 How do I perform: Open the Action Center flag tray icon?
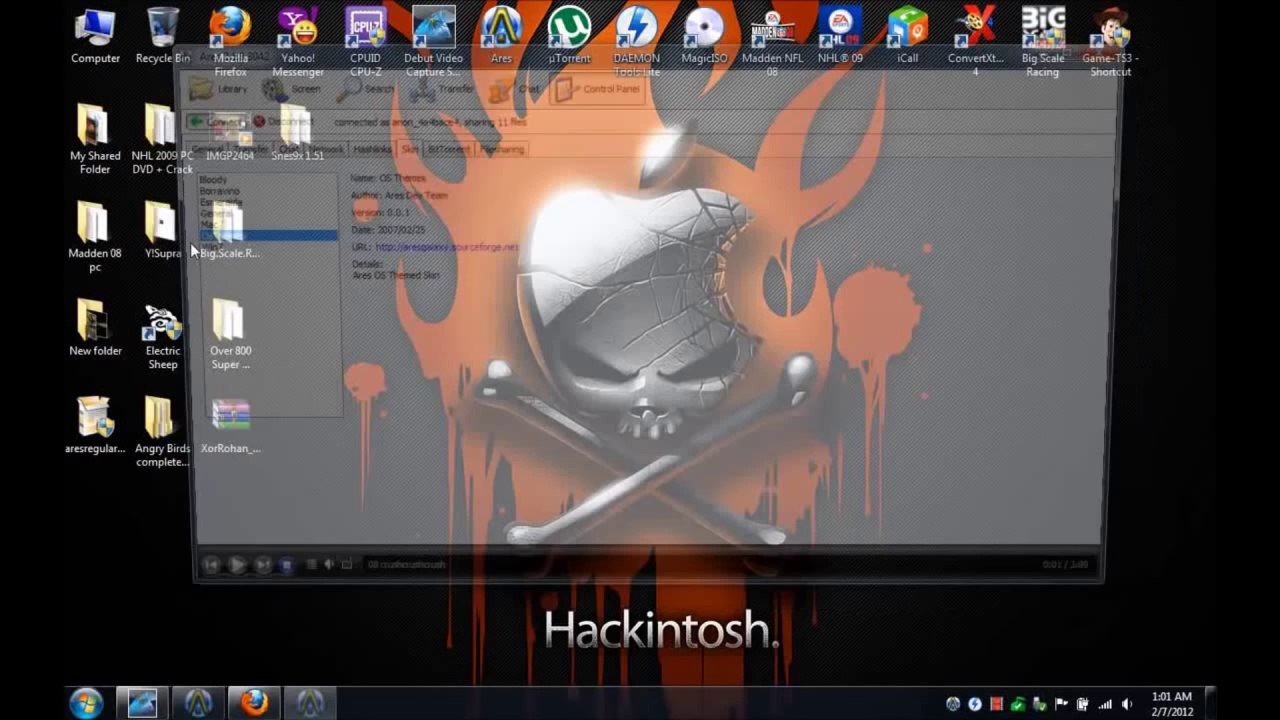[1061, 704]
